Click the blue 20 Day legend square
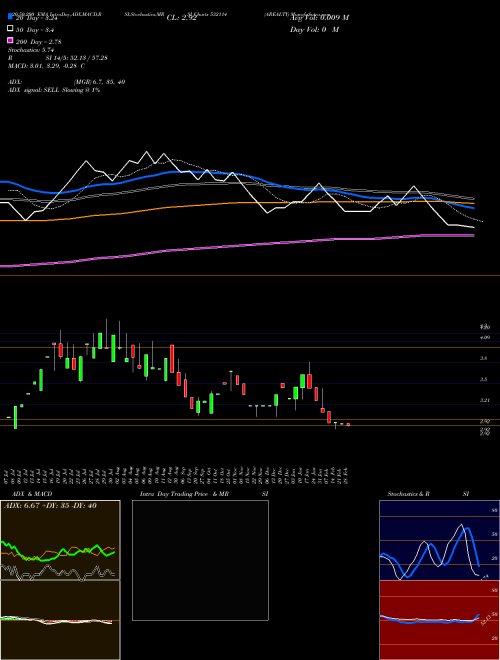500x660 pixels. 10,17
